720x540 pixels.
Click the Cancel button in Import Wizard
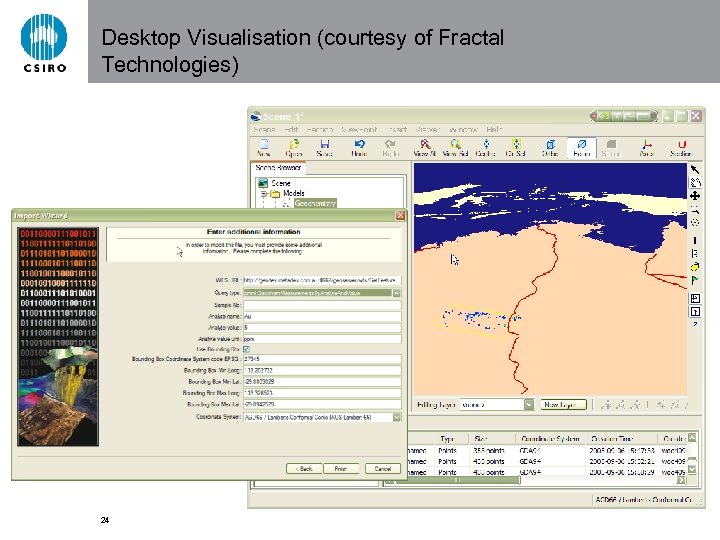pyautogui.click(x=382, y=469)
